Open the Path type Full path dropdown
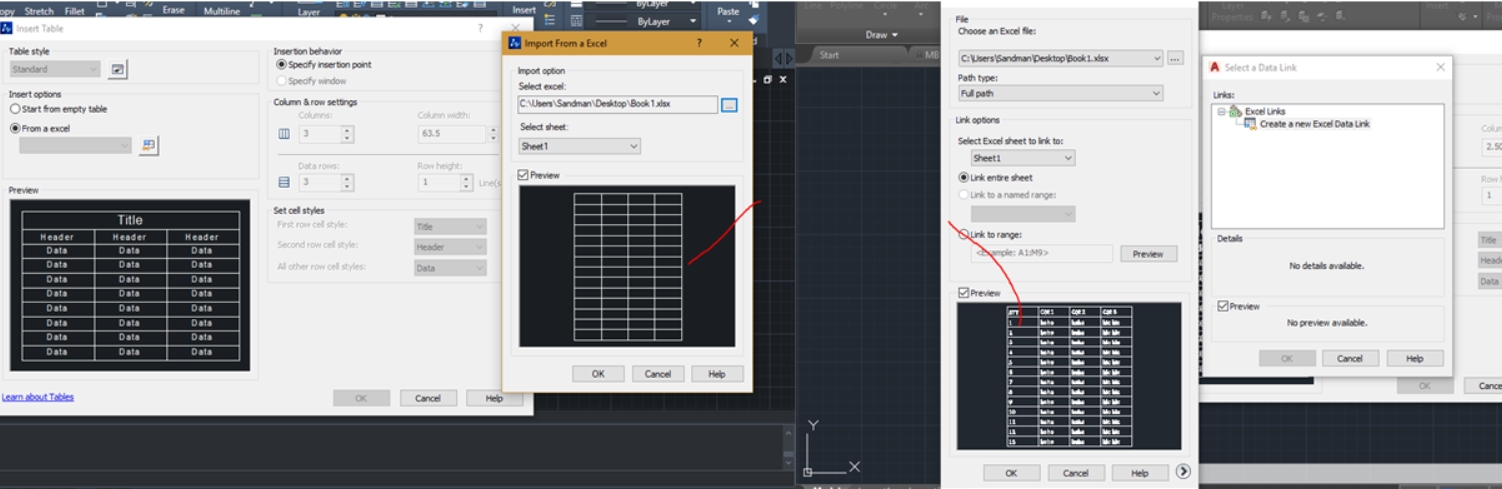1502x489 pixels. 1061,93
